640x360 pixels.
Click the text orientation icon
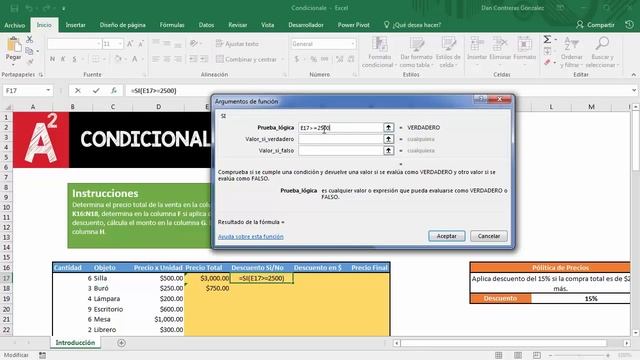click(194, 44)
